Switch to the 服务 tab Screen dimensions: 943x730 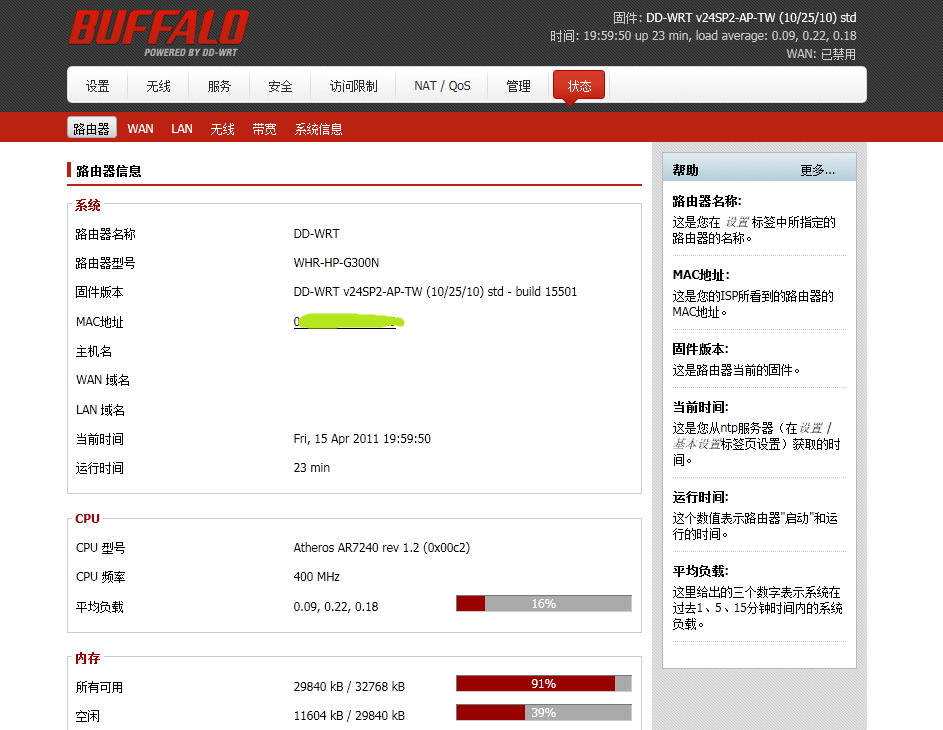pos(219,86)
